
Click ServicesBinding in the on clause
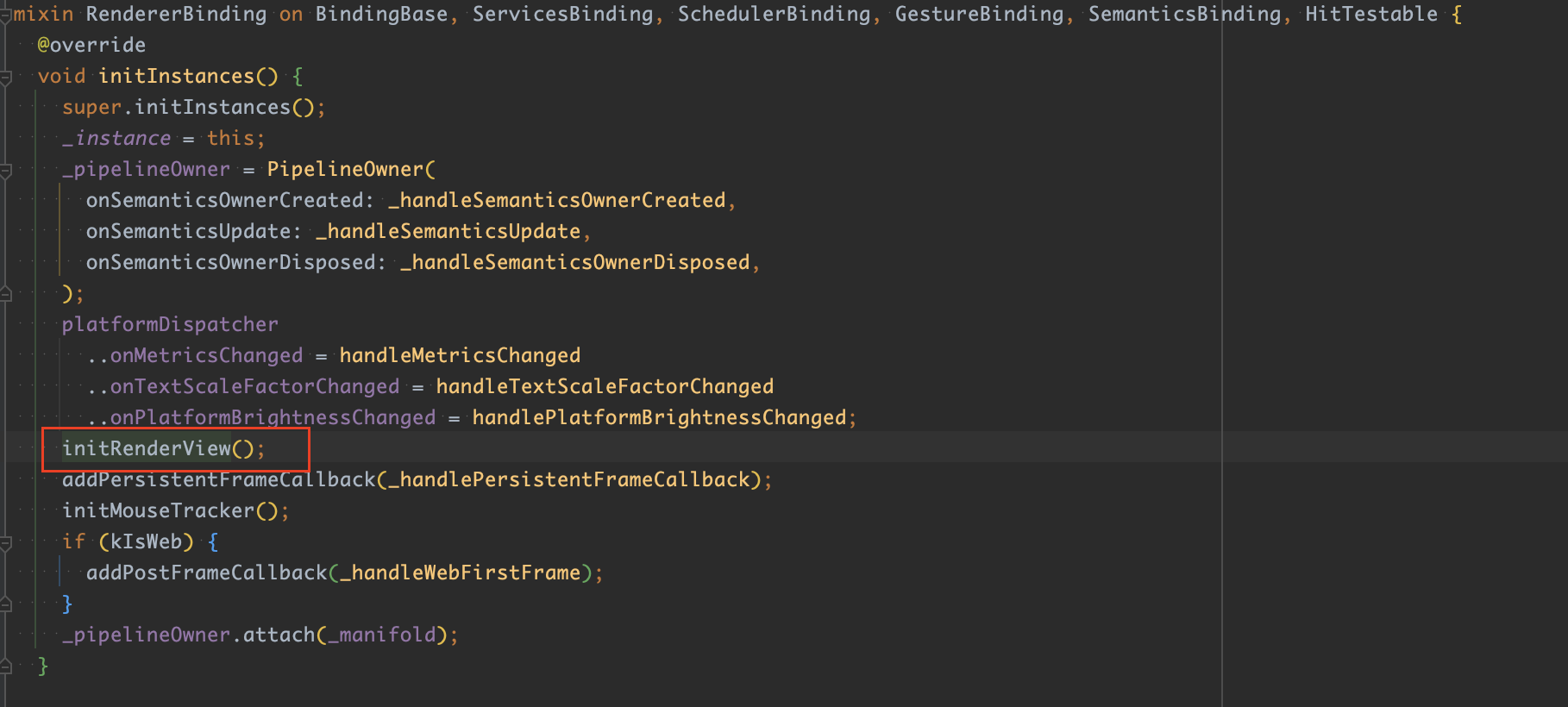562,14
